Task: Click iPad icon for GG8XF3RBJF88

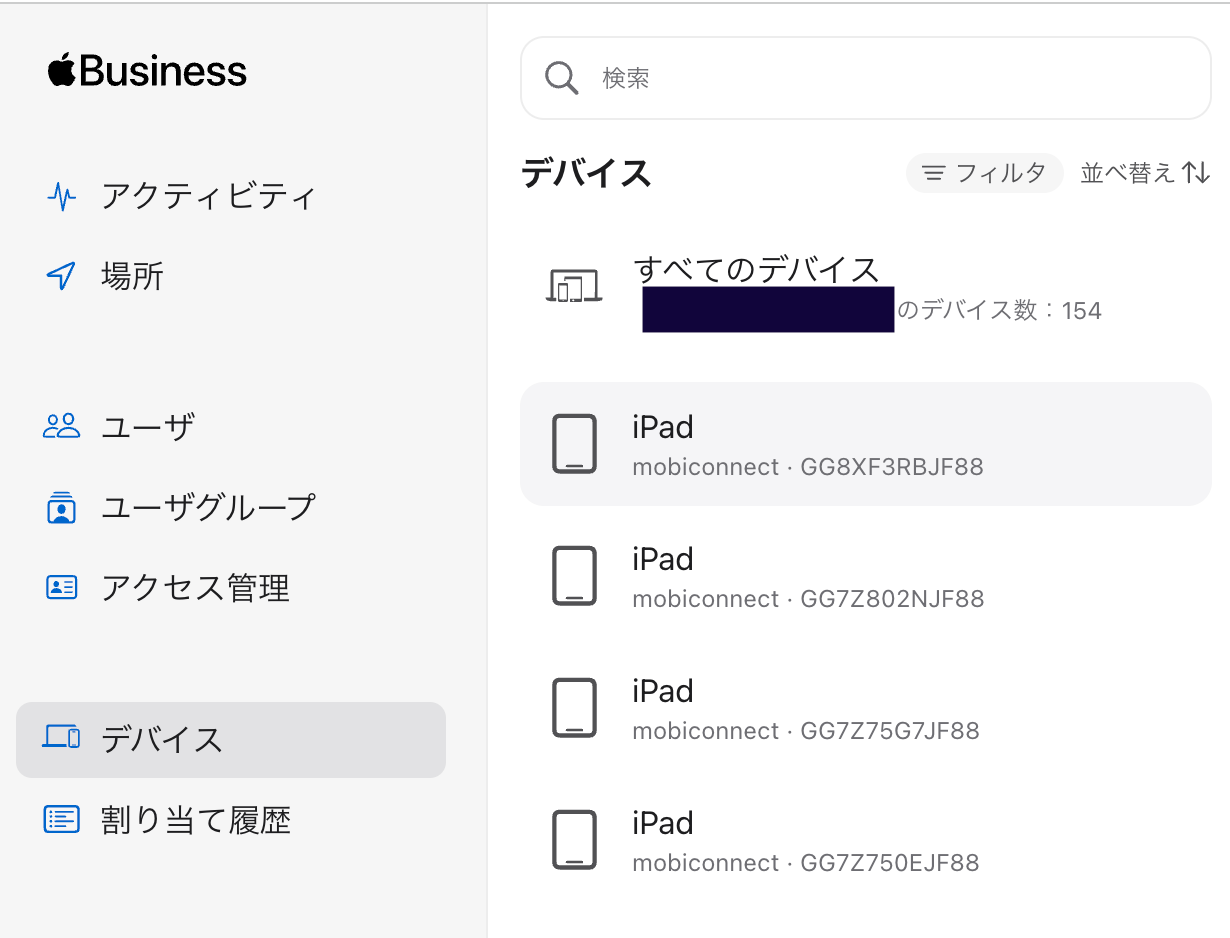Action: tap(575, 444)
